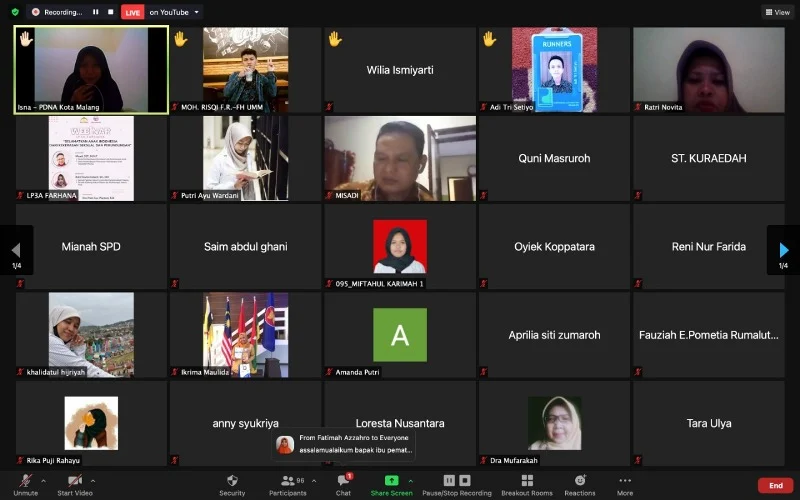Open the Chat panel
Screen dimensions: 800x500
click(343, 485)
